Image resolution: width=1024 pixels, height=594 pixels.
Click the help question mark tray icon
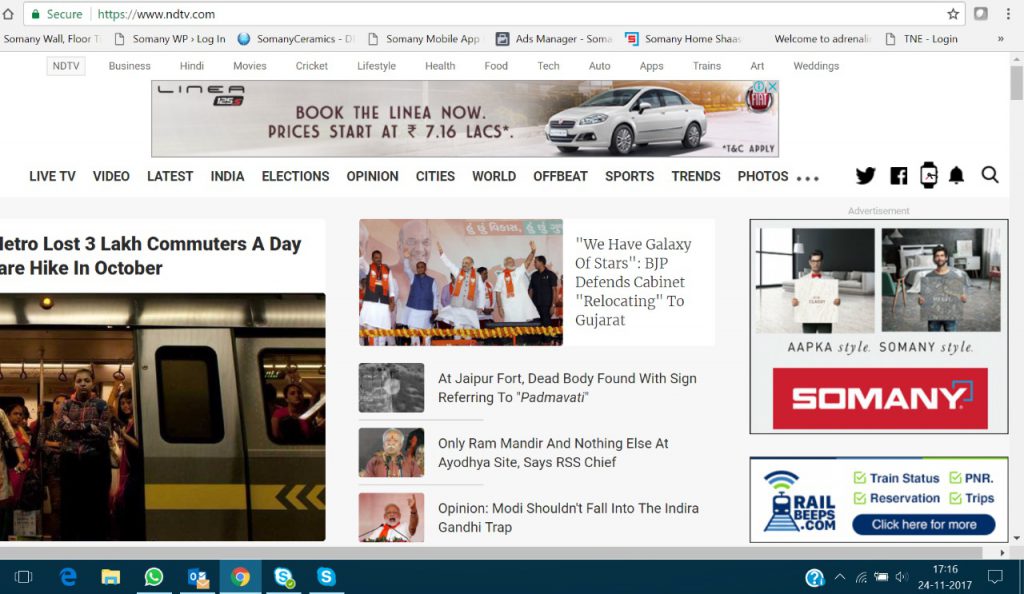coord(814,578)
